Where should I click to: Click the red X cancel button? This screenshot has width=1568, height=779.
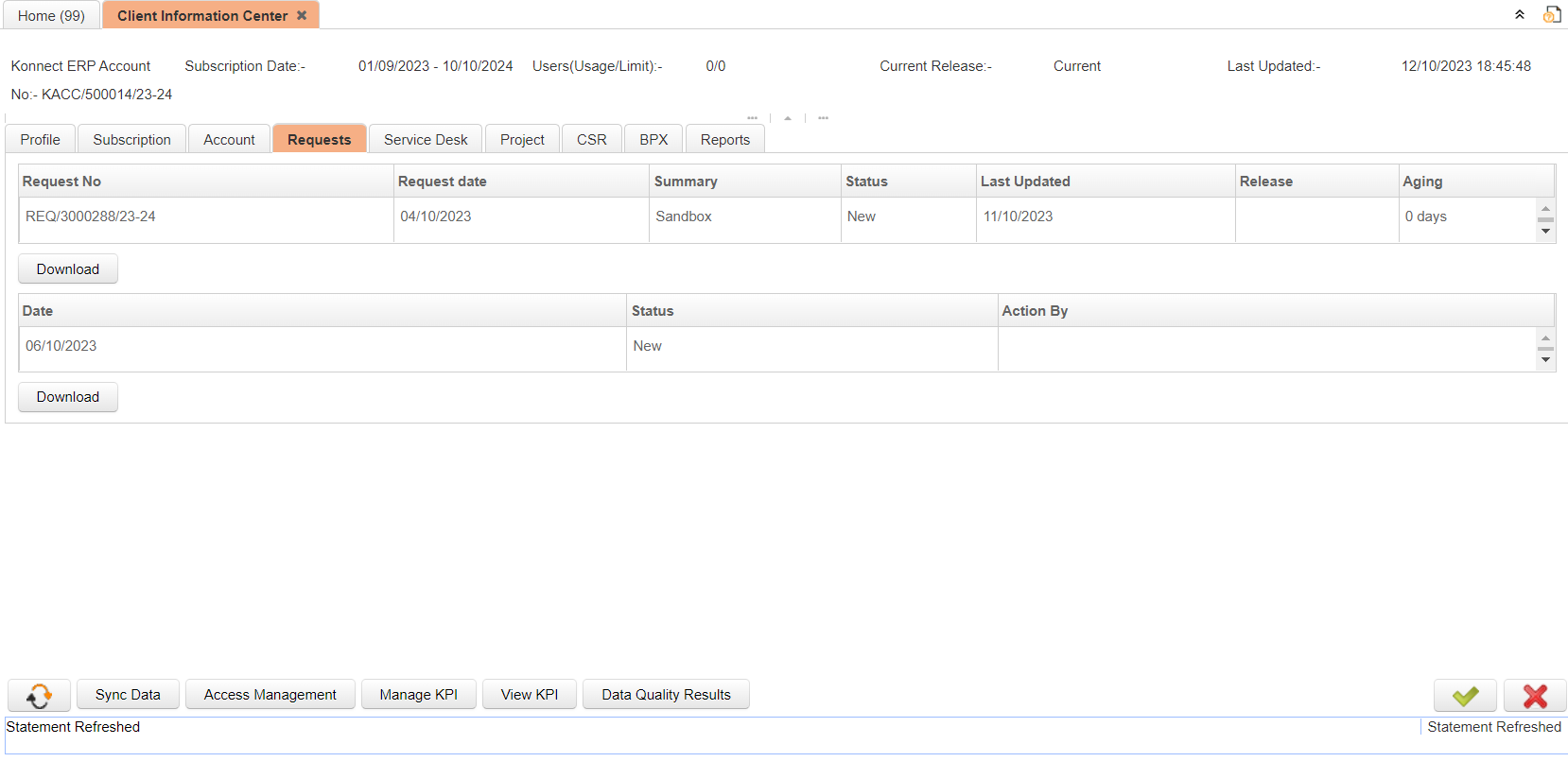coord(1534,696)
